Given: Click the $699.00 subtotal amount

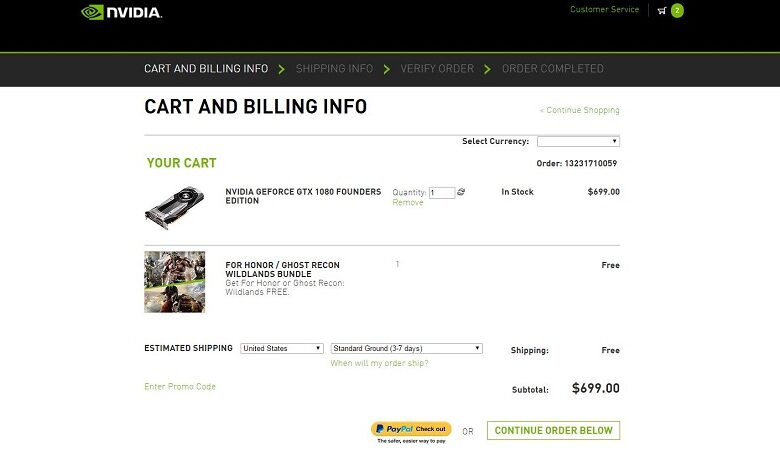Looking at the screenshot, I should 596,388.
